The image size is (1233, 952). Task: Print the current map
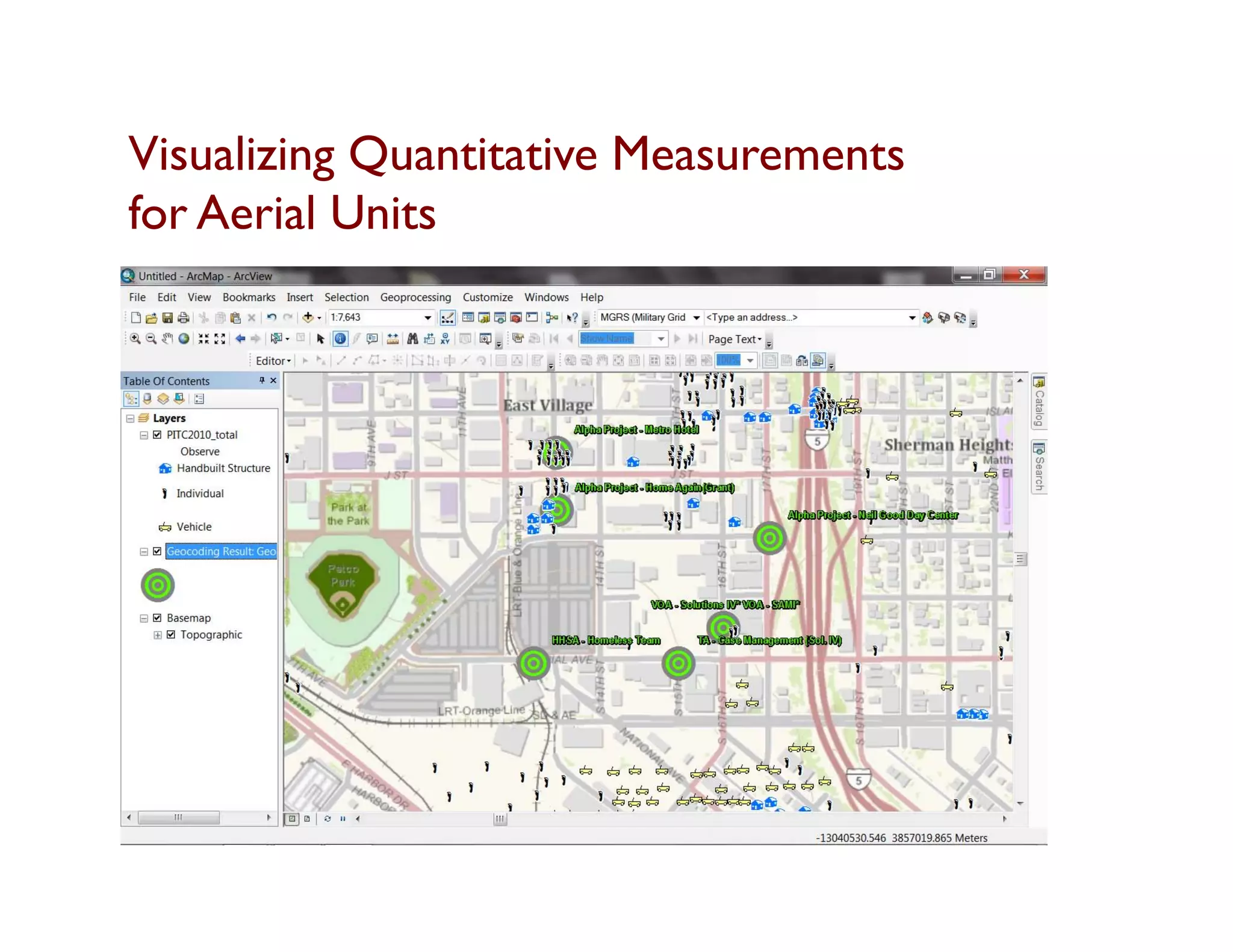184,318
